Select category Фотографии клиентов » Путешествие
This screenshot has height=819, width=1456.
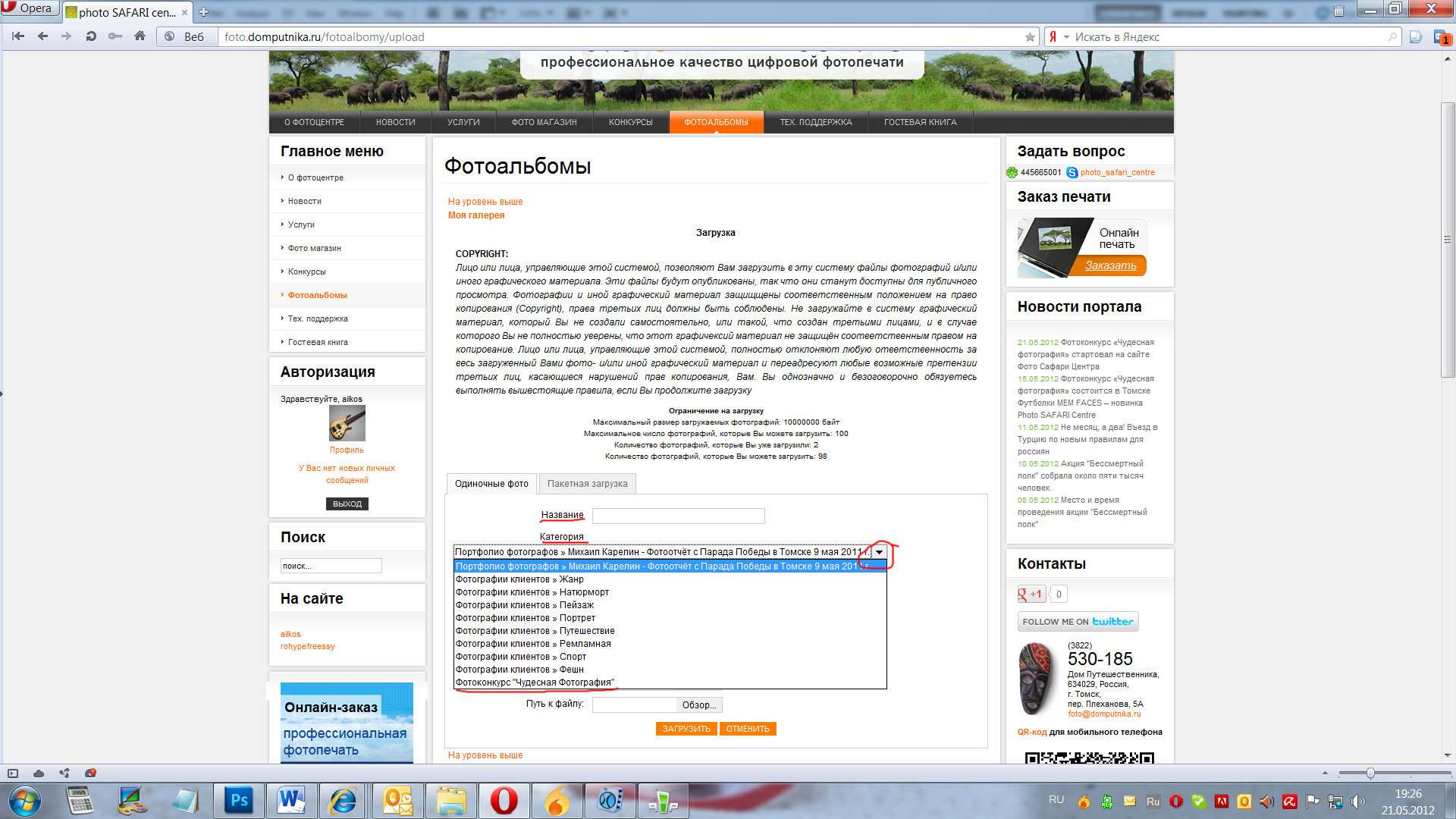[x=670, y=631]
